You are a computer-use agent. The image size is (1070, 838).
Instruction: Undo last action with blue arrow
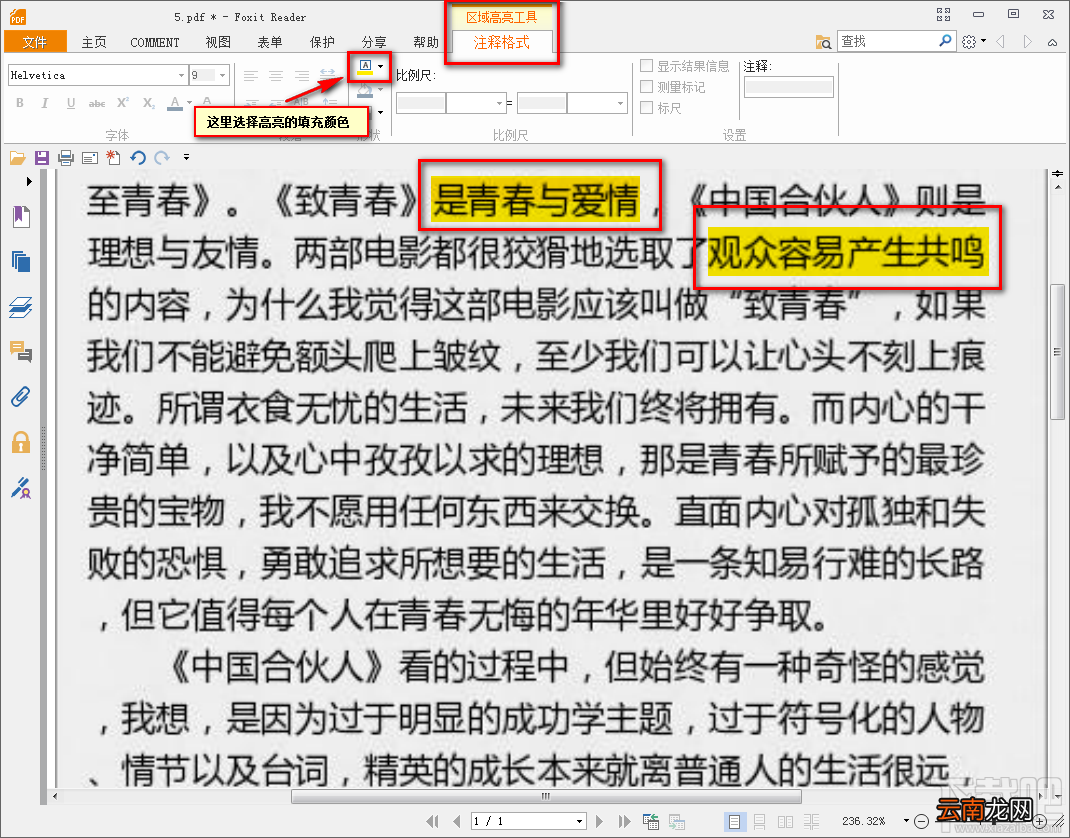(138, 158)
